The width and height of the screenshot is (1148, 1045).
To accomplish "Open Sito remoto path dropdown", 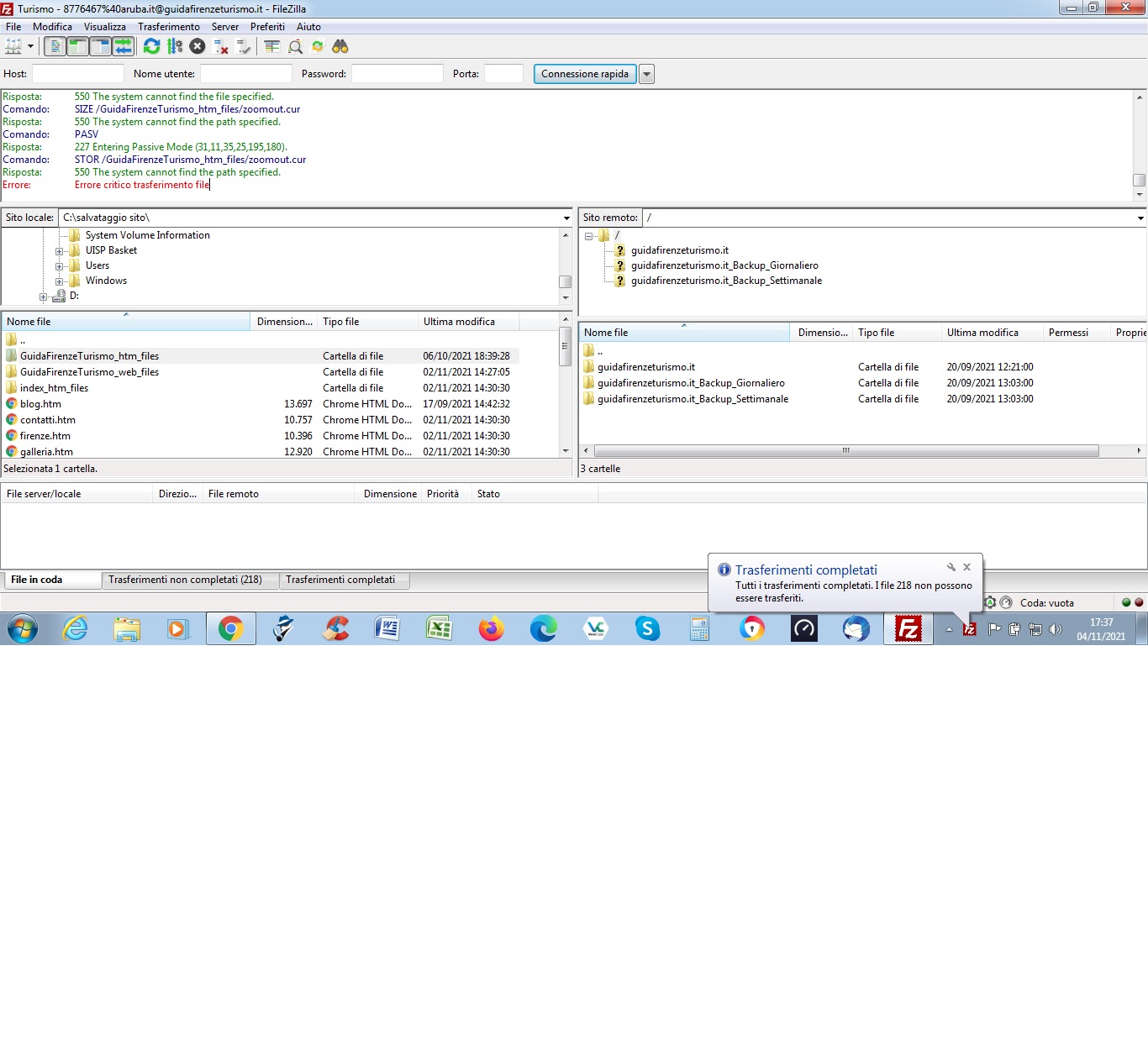I will pos(1140,218).
